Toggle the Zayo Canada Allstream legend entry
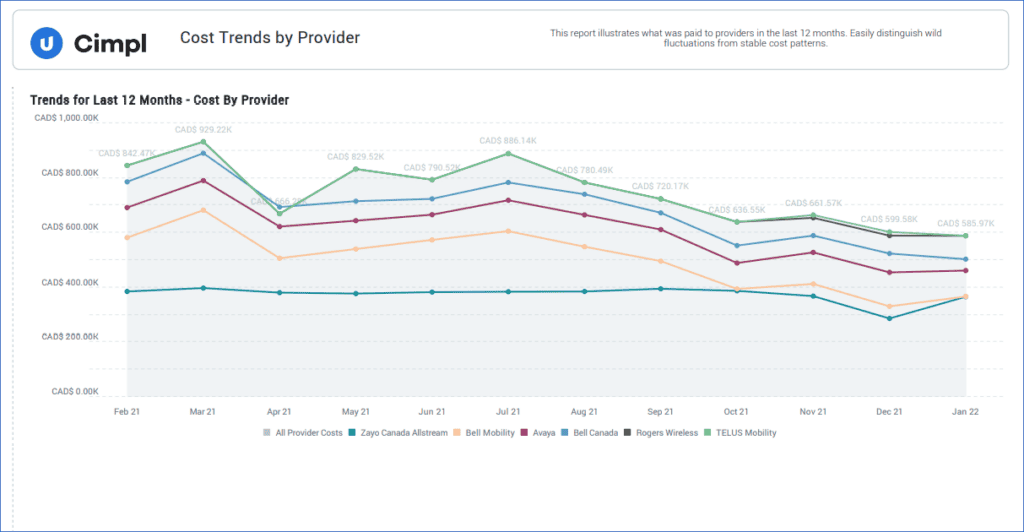 pos(398,433)
